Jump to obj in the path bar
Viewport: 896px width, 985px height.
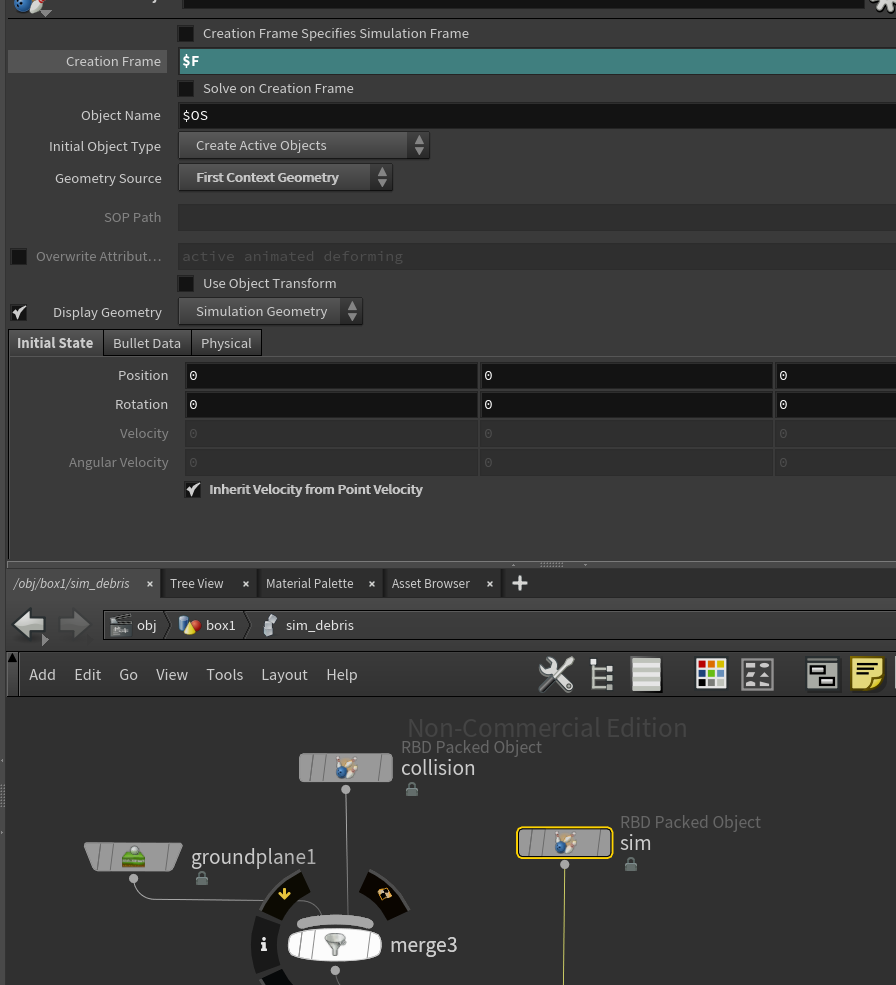(x=134, y=626)
